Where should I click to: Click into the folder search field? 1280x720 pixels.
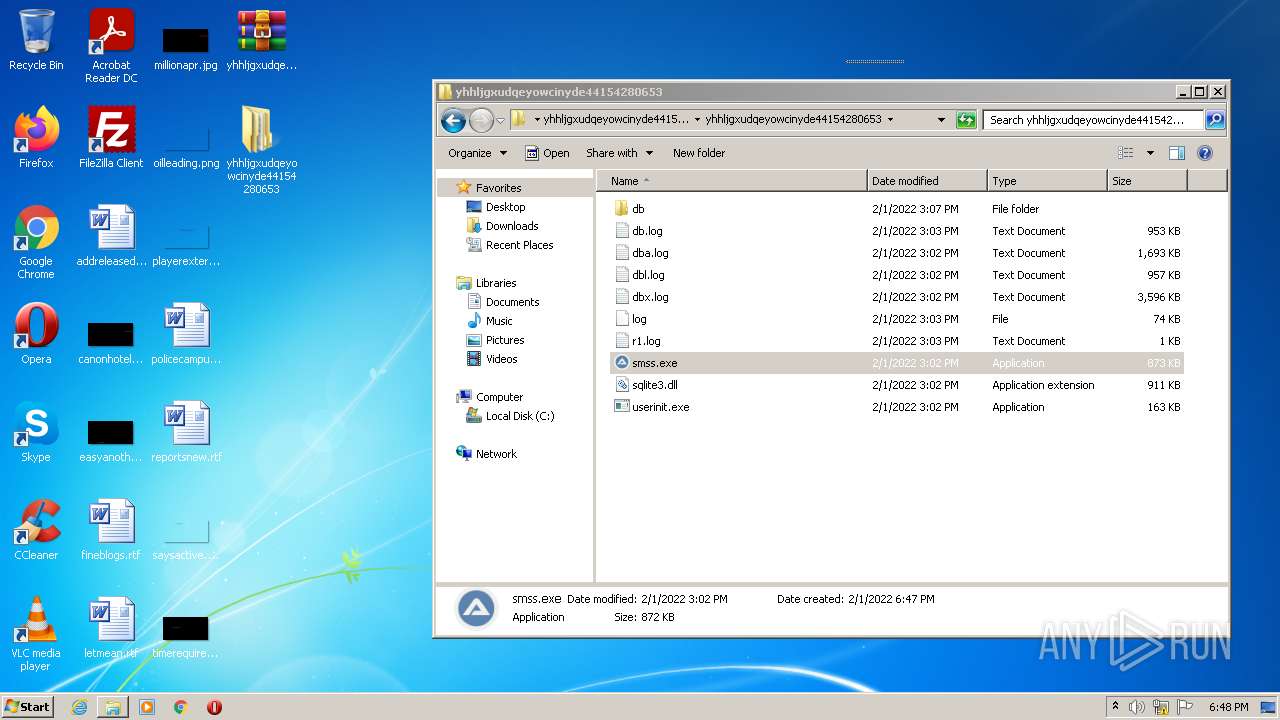1092,120
